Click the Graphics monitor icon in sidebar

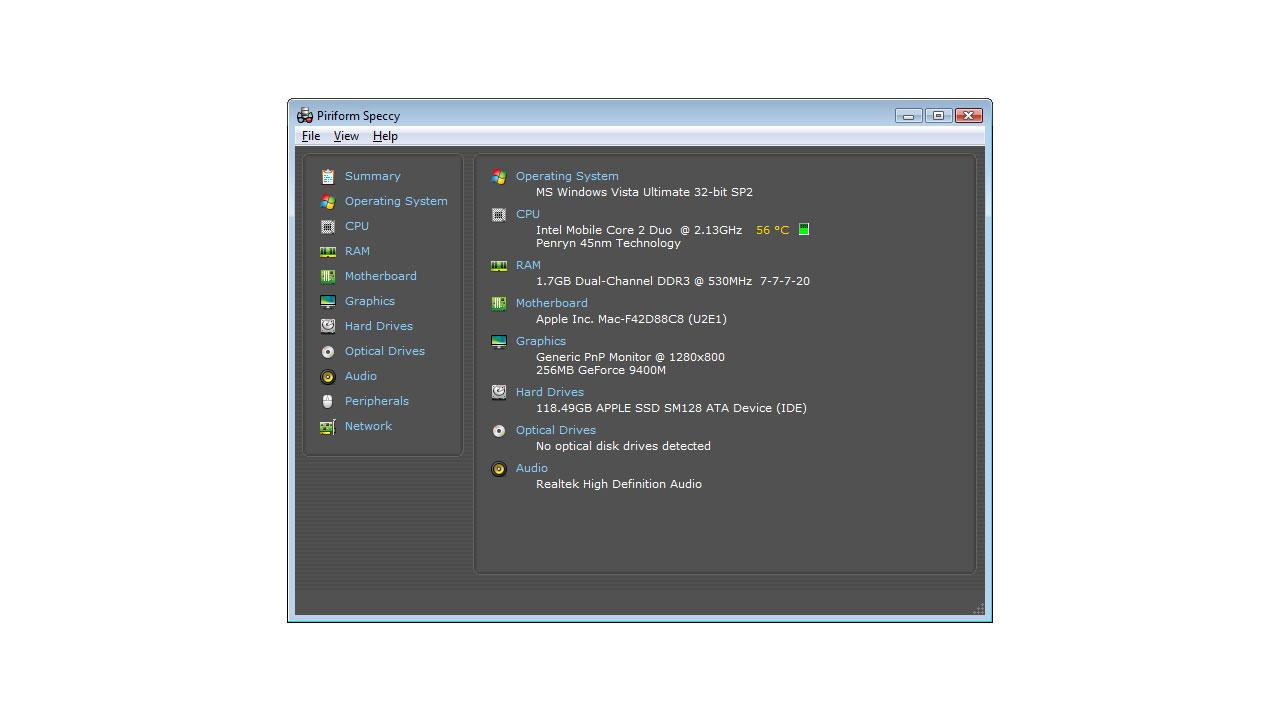tap(327, 301)
